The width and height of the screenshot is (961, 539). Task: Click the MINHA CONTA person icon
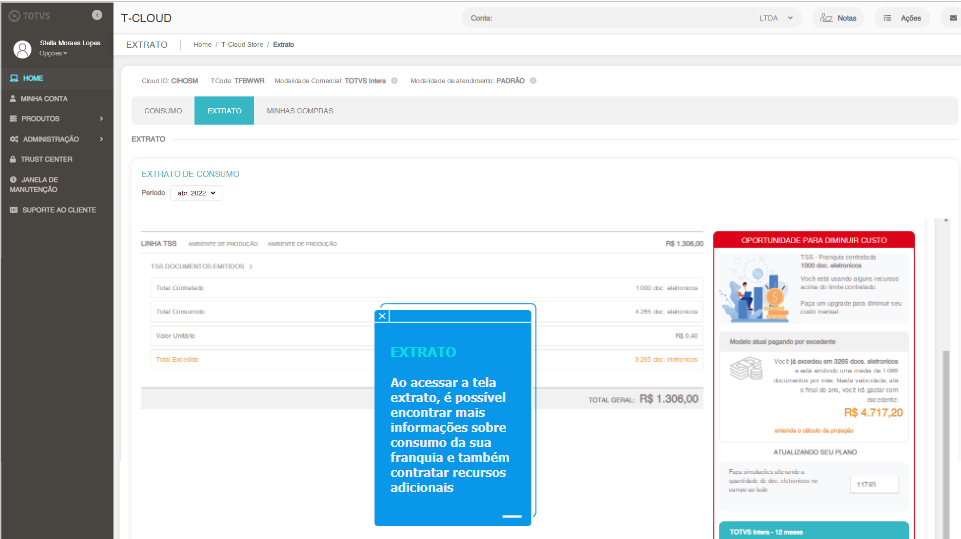coord(13,98)
